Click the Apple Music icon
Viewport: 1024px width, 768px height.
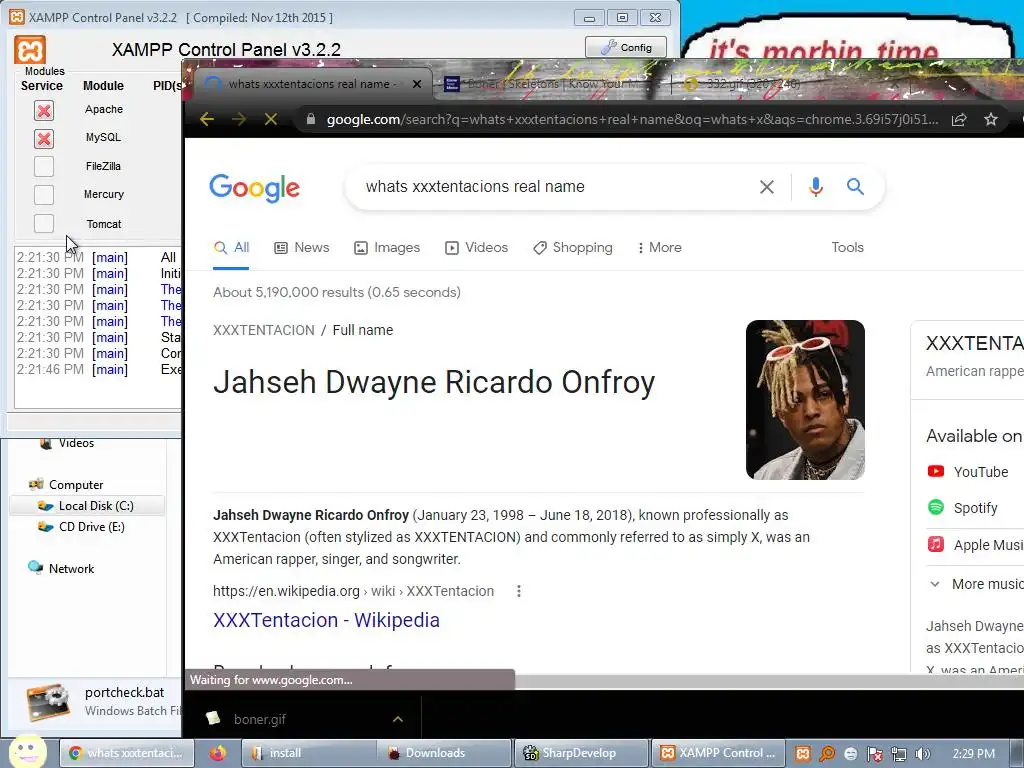936,544
